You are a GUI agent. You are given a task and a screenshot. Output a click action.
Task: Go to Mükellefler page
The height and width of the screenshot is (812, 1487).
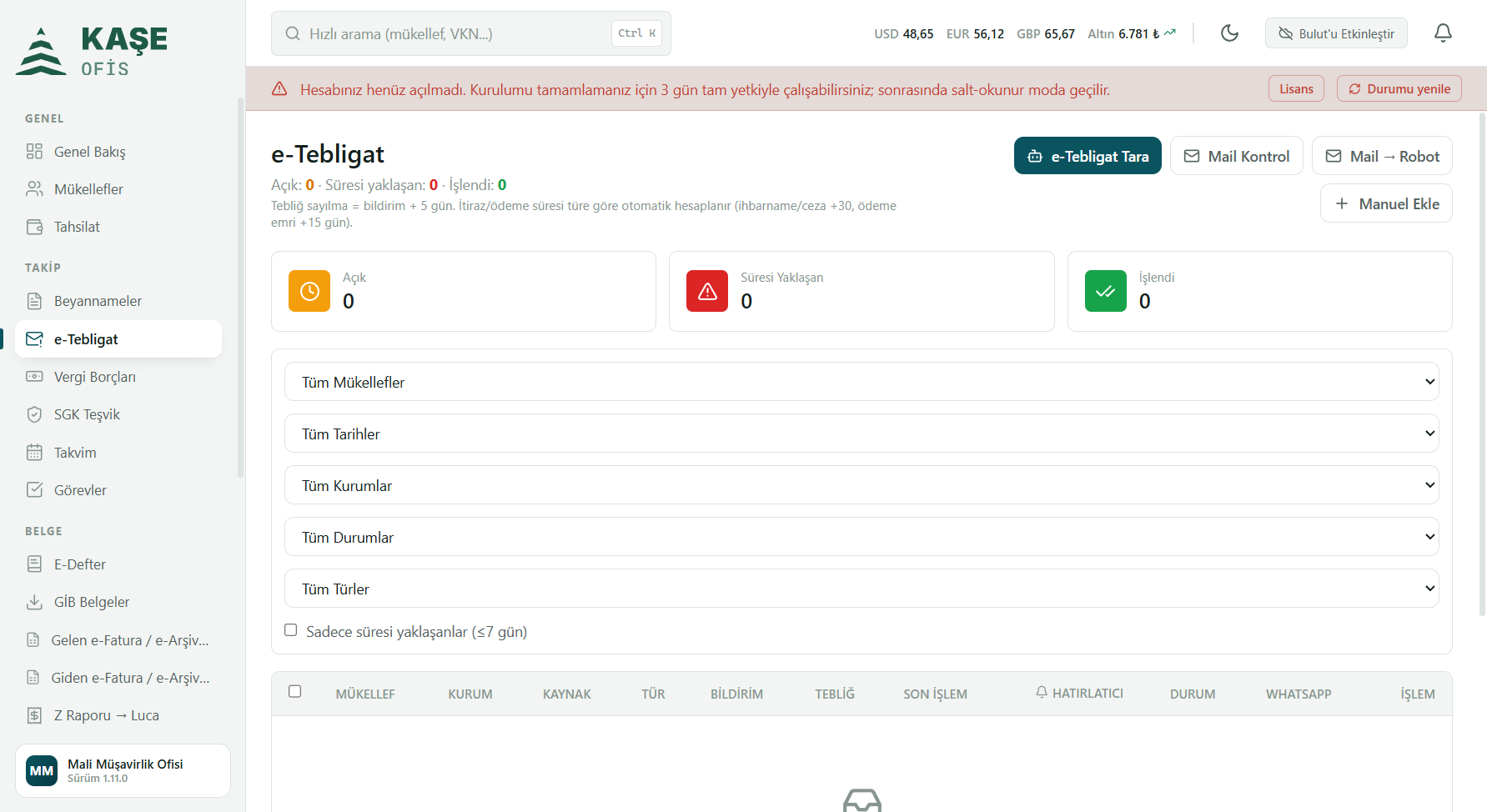click(118, 189)
